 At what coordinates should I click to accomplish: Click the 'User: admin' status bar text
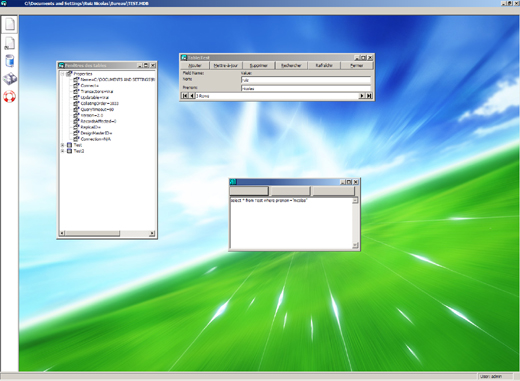tap(491, 376)
